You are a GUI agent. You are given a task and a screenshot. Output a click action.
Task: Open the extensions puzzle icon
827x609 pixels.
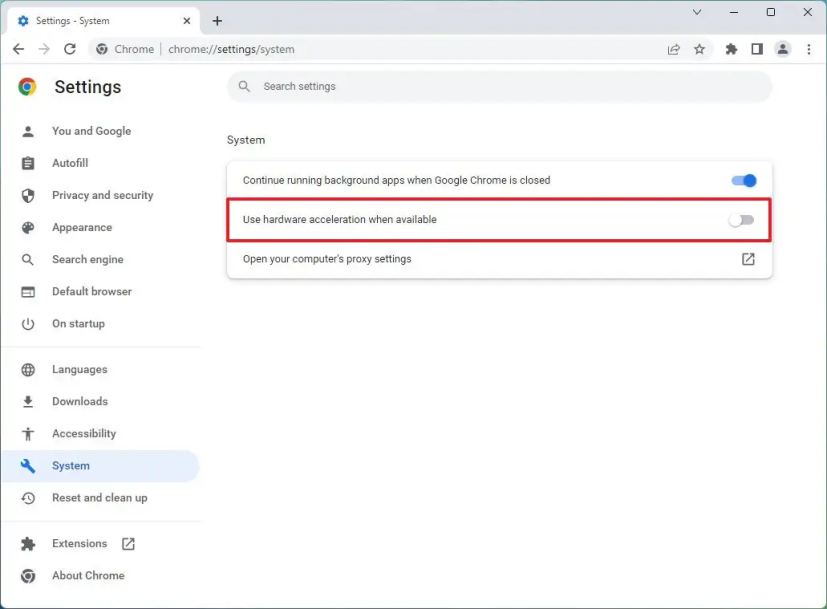731,49
